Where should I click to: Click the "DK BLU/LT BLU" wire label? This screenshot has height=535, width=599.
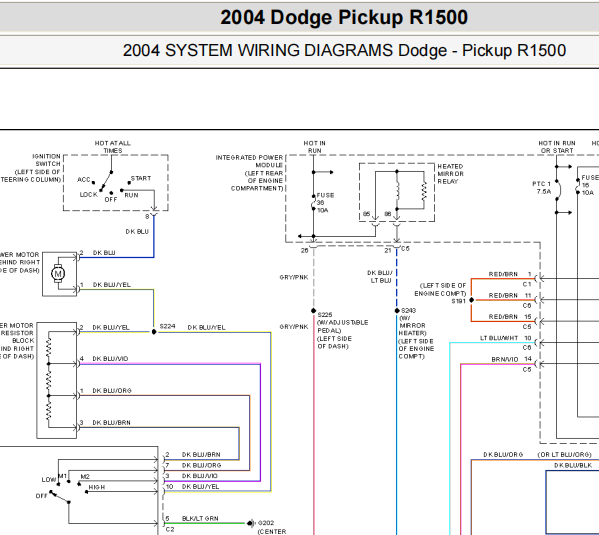pyautogui.click(x=380, y=277)
